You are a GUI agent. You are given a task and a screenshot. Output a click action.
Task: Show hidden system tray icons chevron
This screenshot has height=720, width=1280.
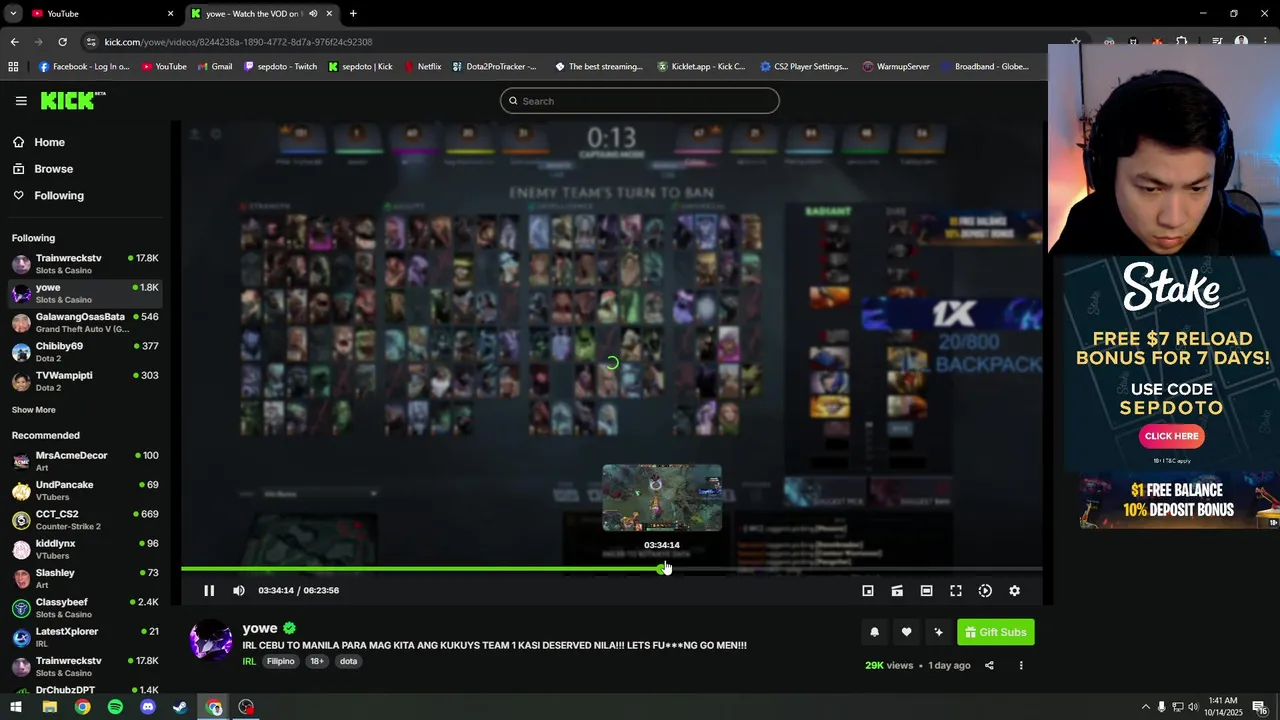1145,707
